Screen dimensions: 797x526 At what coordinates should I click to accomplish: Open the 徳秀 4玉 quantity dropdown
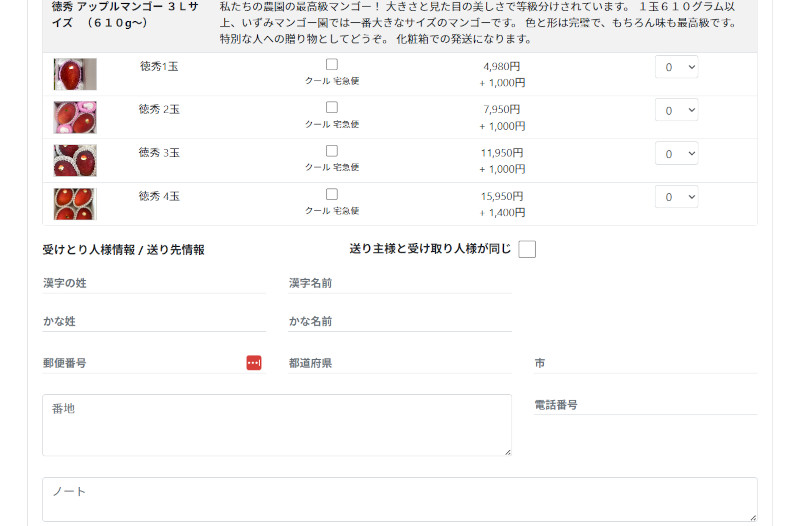pyautogui.click(x=676, y=196)
